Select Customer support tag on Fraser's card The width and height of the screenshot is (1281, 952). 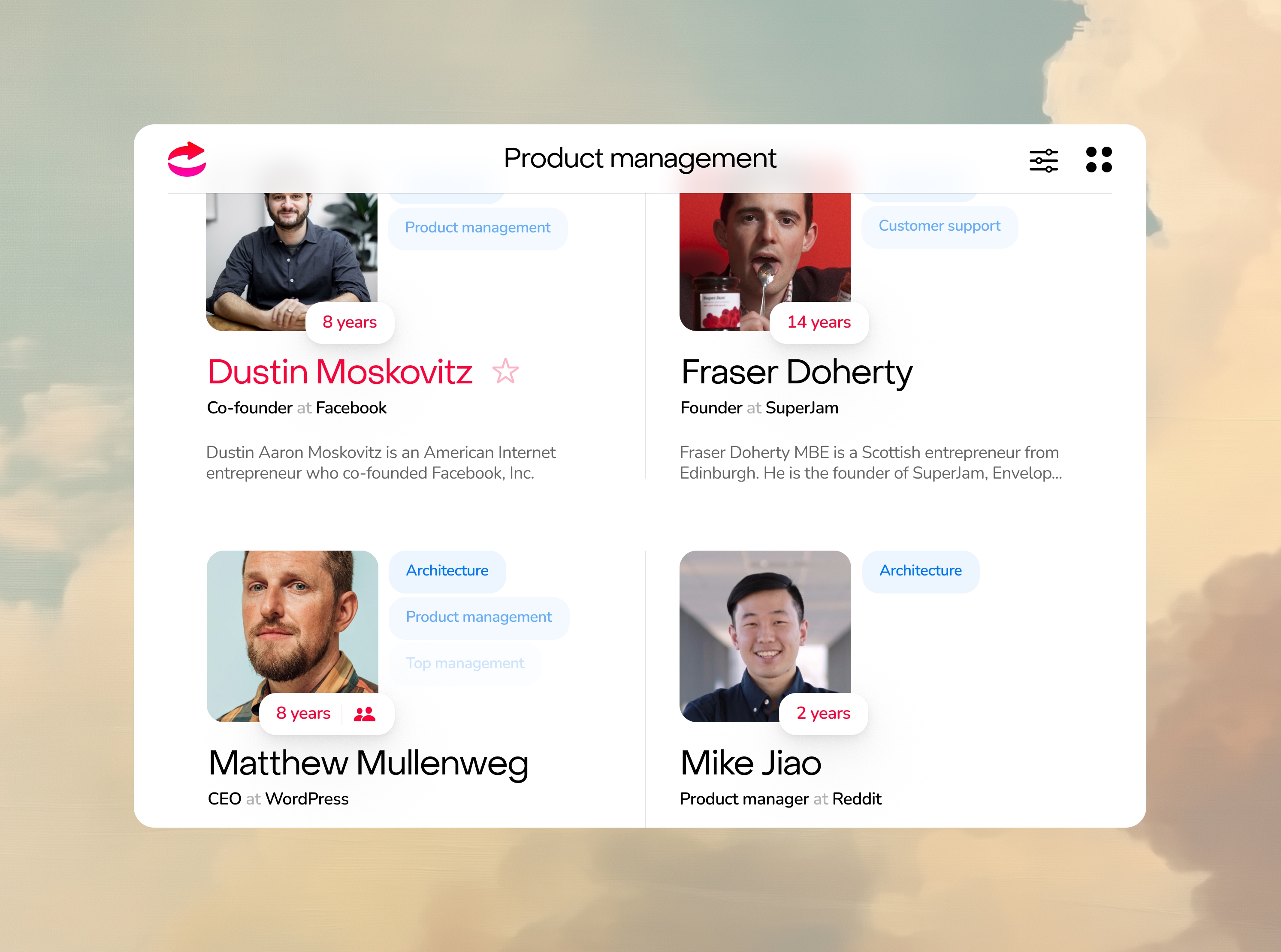[940, 226]
